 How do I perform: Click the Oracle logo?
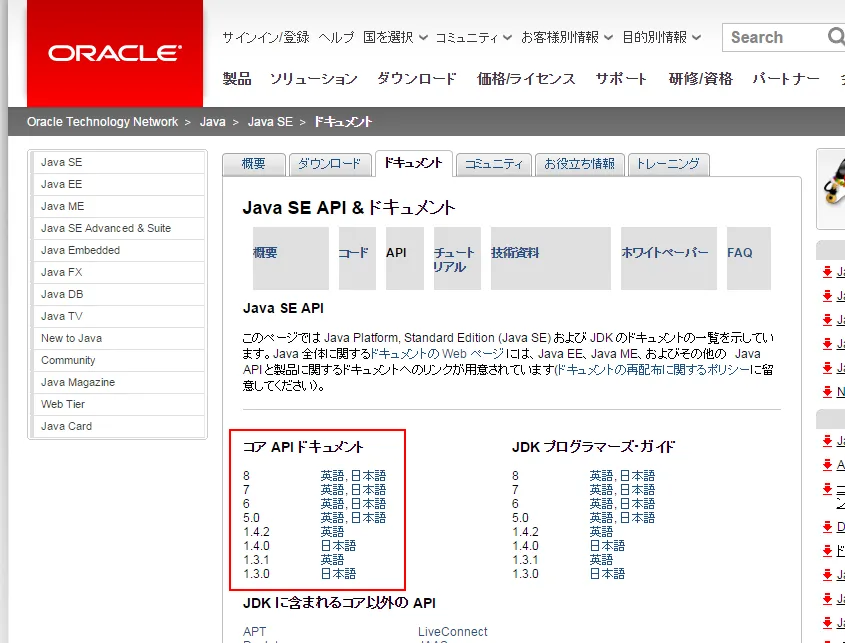pyautogui.click(x=115, y=53)
